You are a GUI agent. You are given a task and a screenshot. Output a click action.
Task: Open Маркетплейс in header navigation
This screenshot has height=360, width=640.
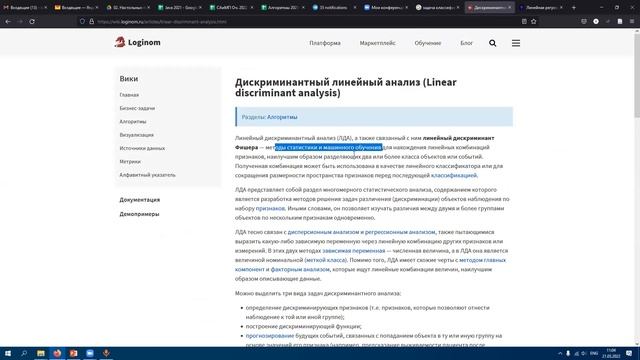point(378,43)
